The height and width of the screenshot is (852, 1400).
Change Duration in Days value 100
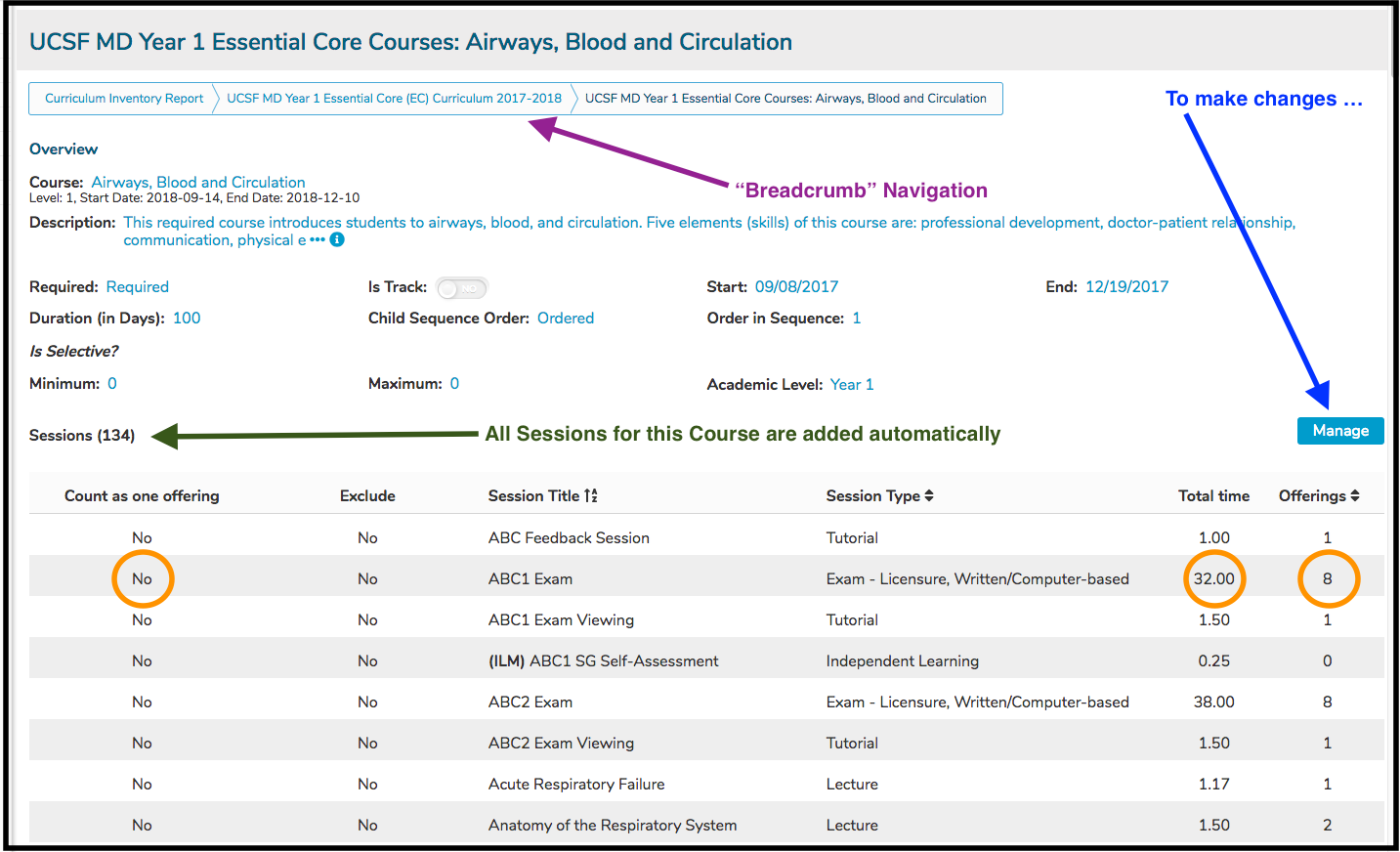[x=187, y=318]
